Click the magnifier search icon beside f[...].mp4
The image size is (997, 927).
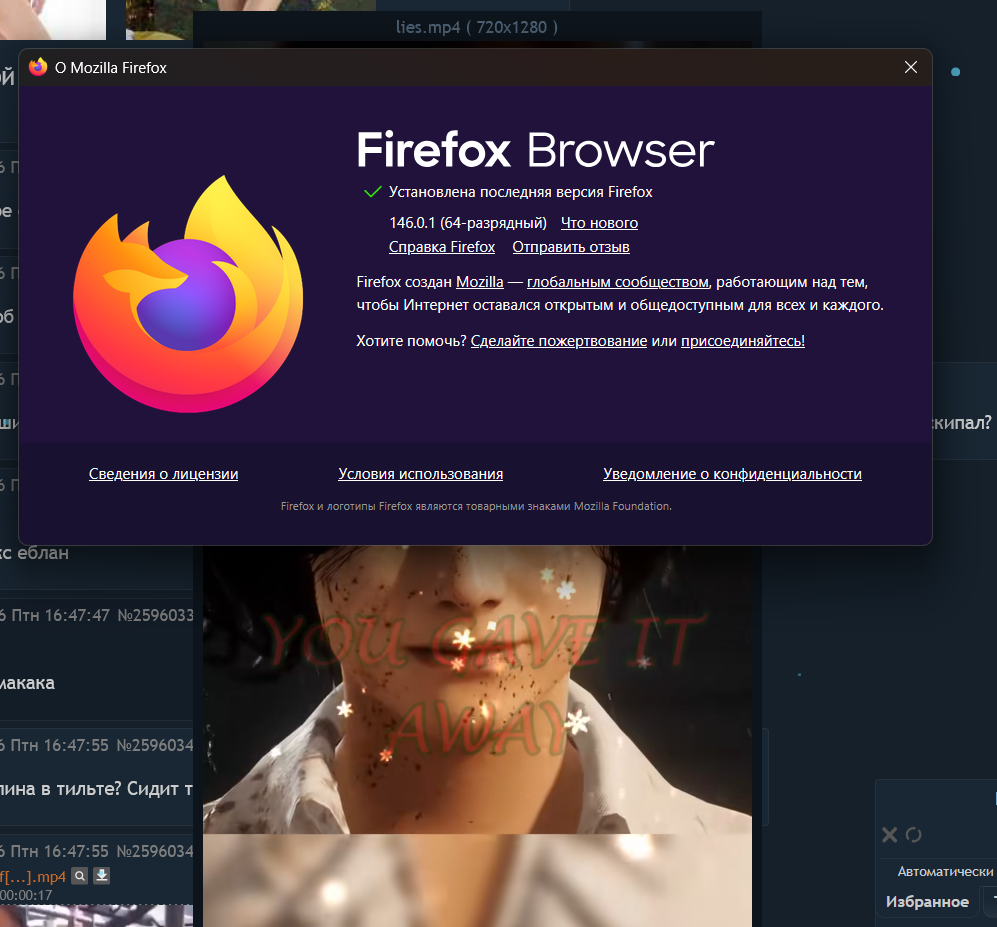click(x=79, y=876)
